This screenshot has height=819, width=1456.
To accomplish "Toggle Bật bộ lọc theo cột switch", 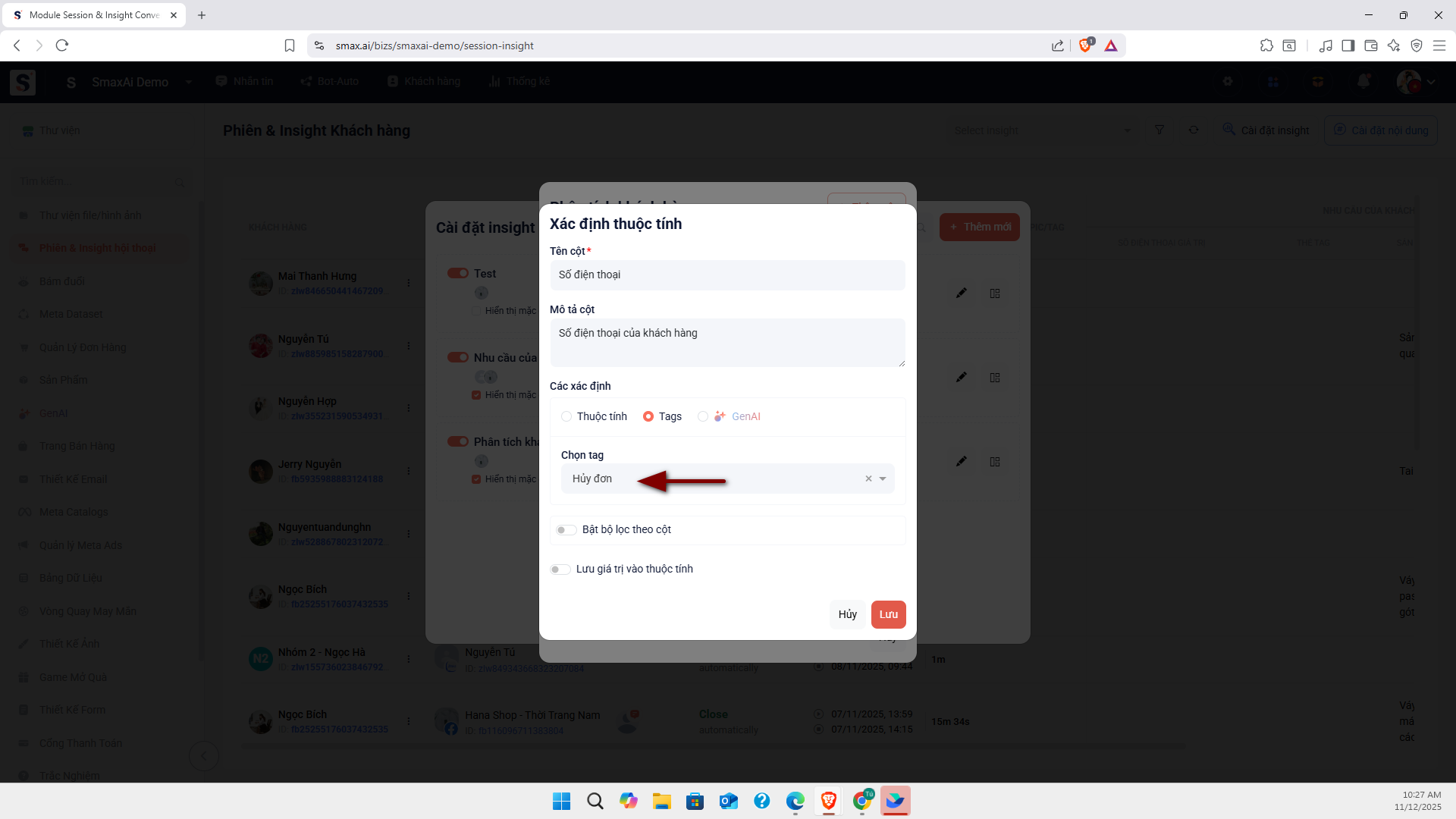I will [x=566, y=530].
